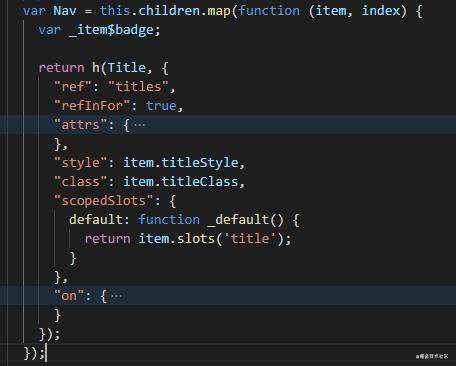Image resolution: width=456 pixels, height=366 pixels.
Task: Click item.titleClass expression
Action: tap(181, 182)
